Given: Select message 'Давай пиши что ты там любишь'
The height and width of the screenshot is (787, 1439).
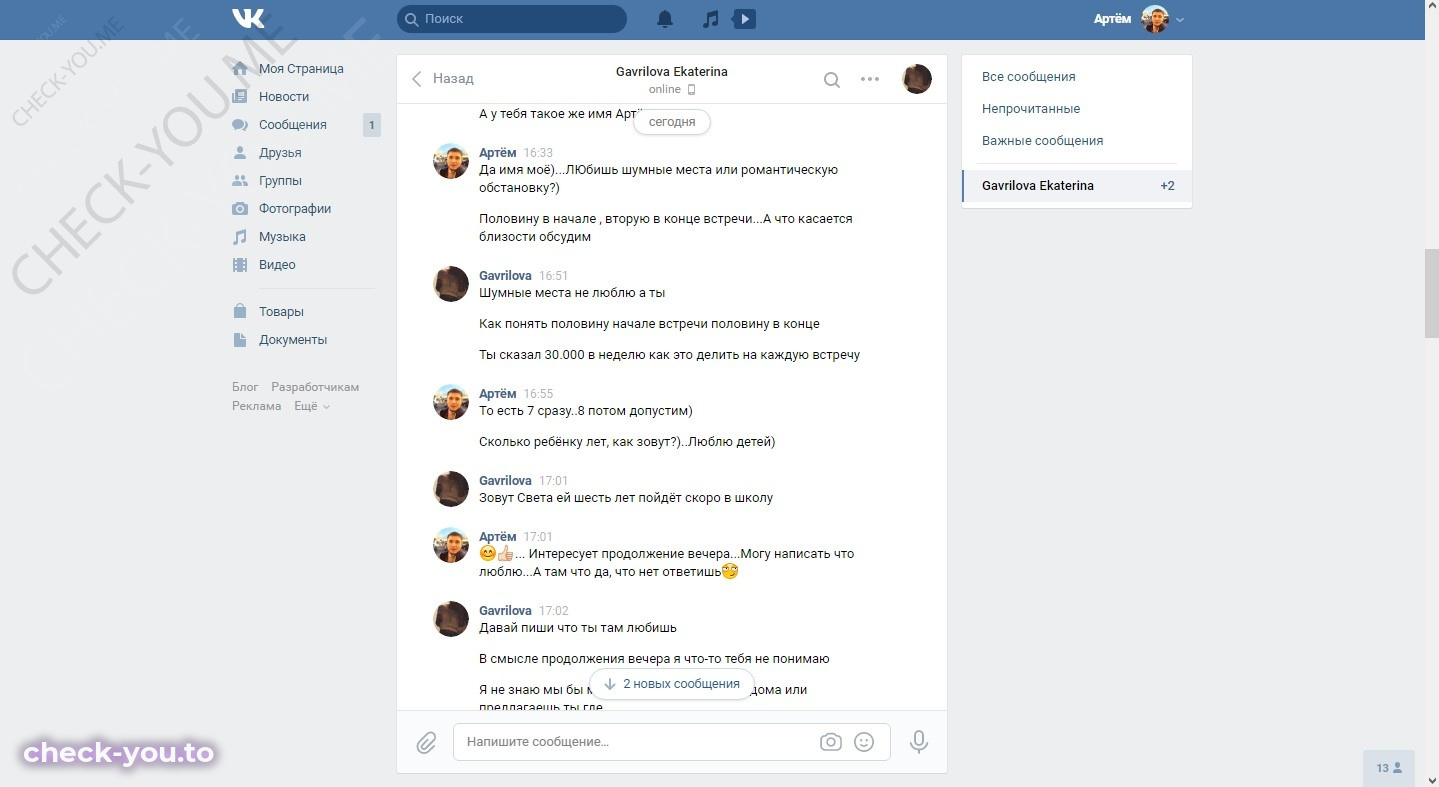Looking at the screenshot, I should pos(578,628).
